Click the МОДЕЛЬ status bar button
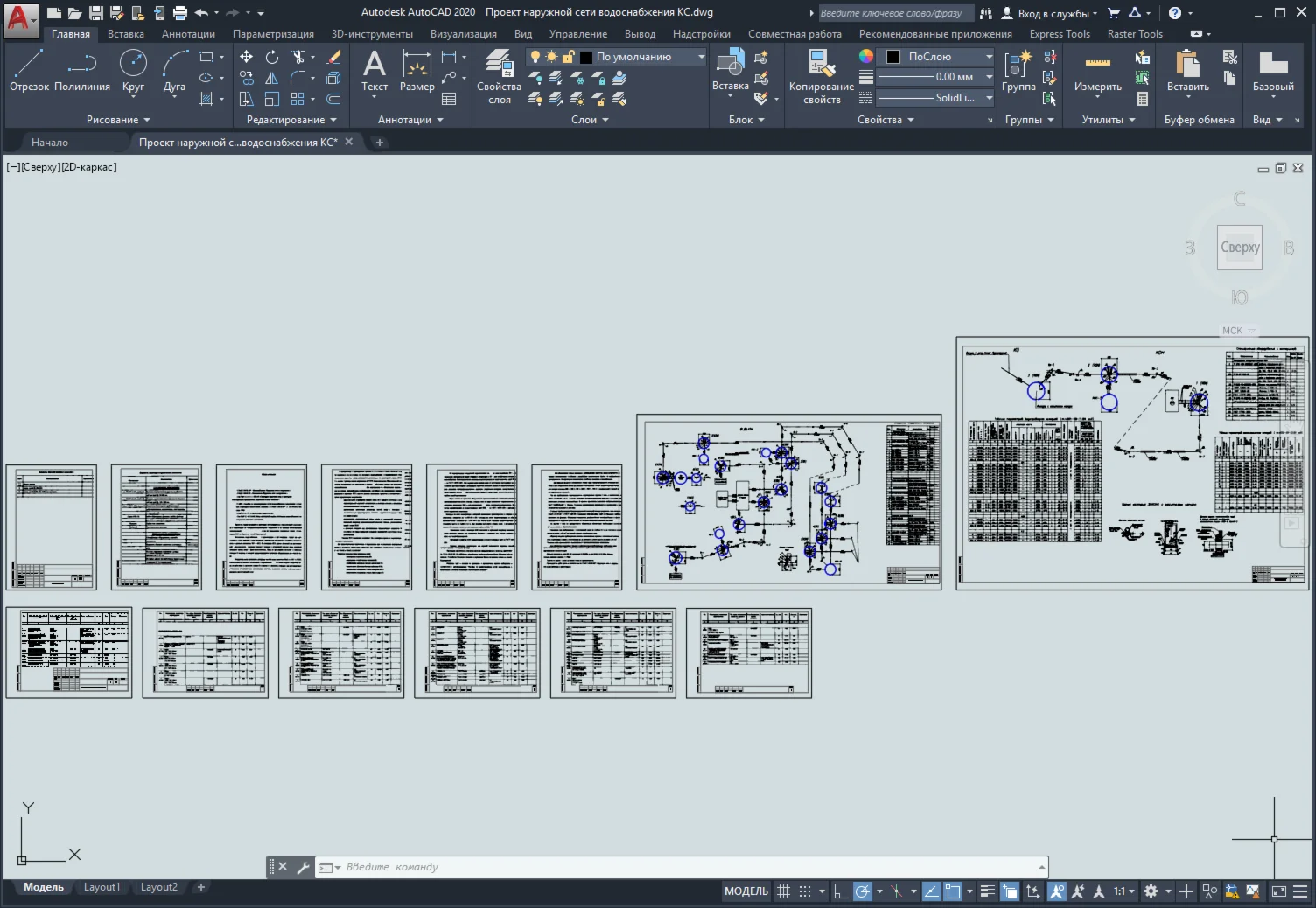Viewport: 1316px width, 908px height. click(746, 891)
